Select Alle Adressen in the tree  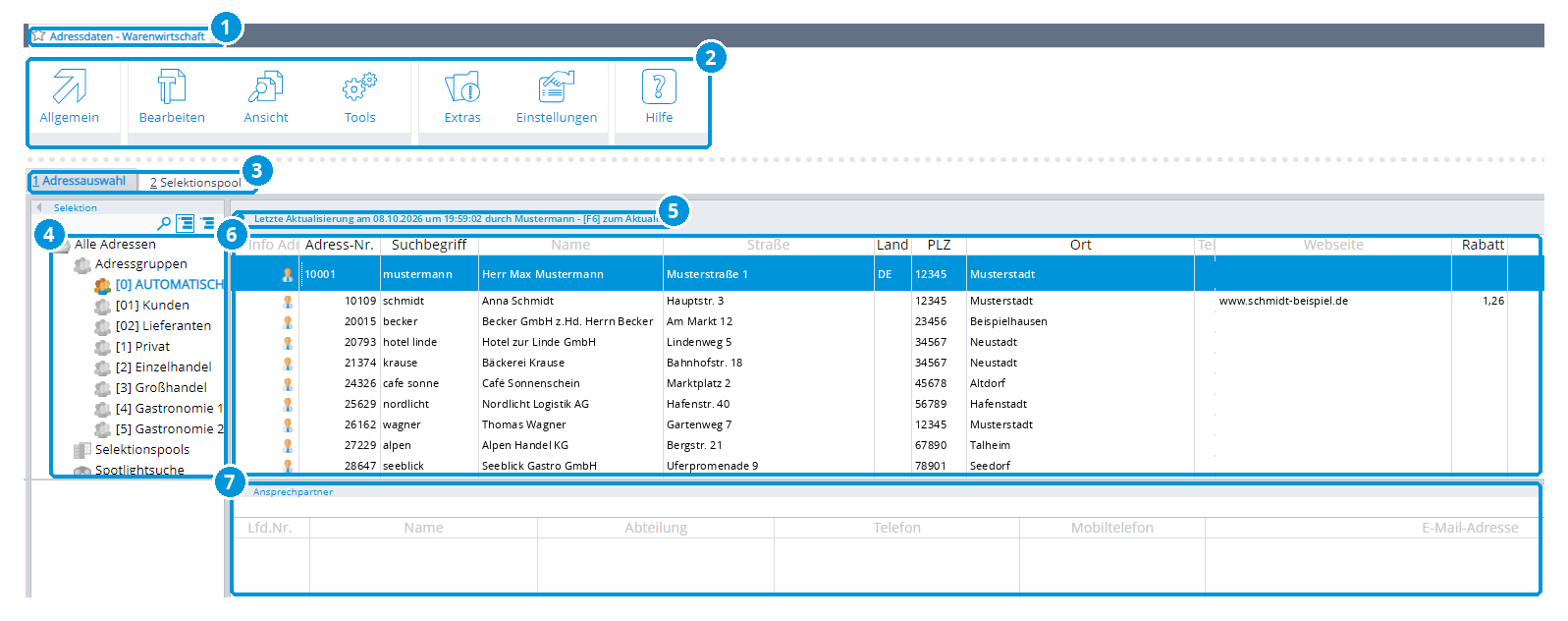[115, 244]
